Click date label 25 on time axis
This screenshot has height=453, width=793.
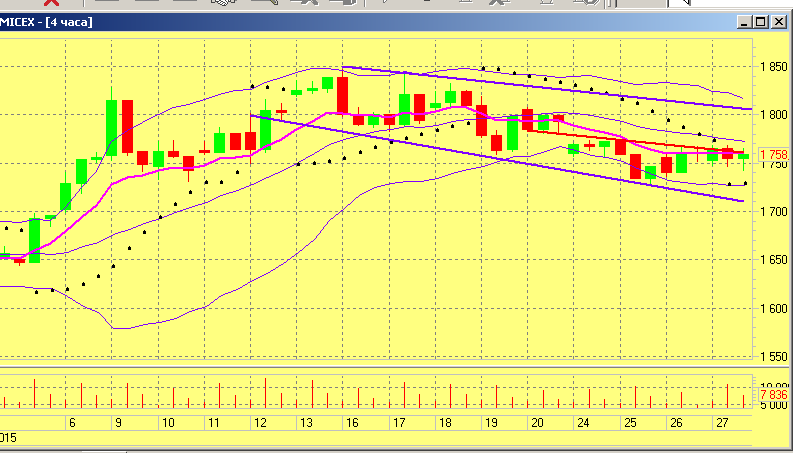pyautogui.click(x=630, y=423)
